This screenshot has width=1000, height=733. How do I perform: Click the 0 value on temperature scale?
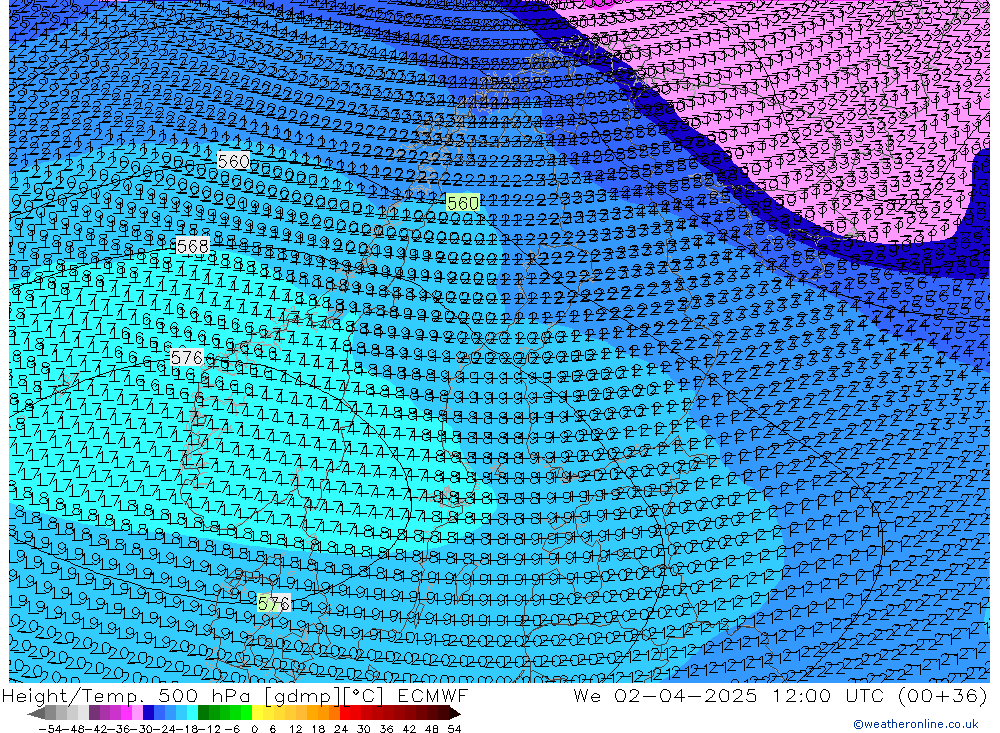click(x=254, y=729)
